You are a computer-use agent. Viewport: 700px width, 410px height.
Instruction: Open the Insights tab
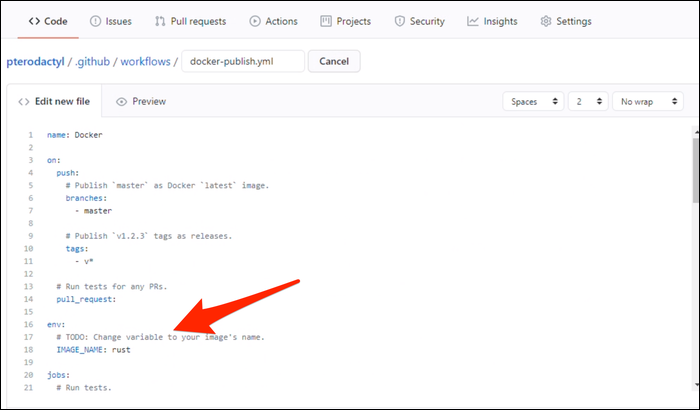[x=492, y=21]
